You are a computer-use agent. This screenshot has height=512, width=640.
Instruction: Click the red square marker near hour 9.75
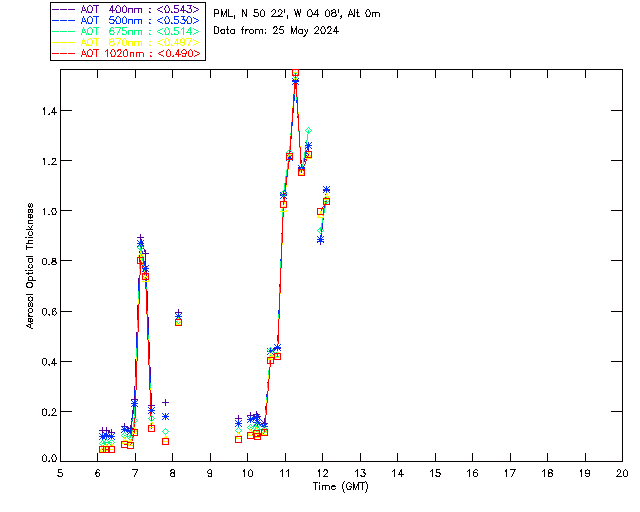[238, 440]
